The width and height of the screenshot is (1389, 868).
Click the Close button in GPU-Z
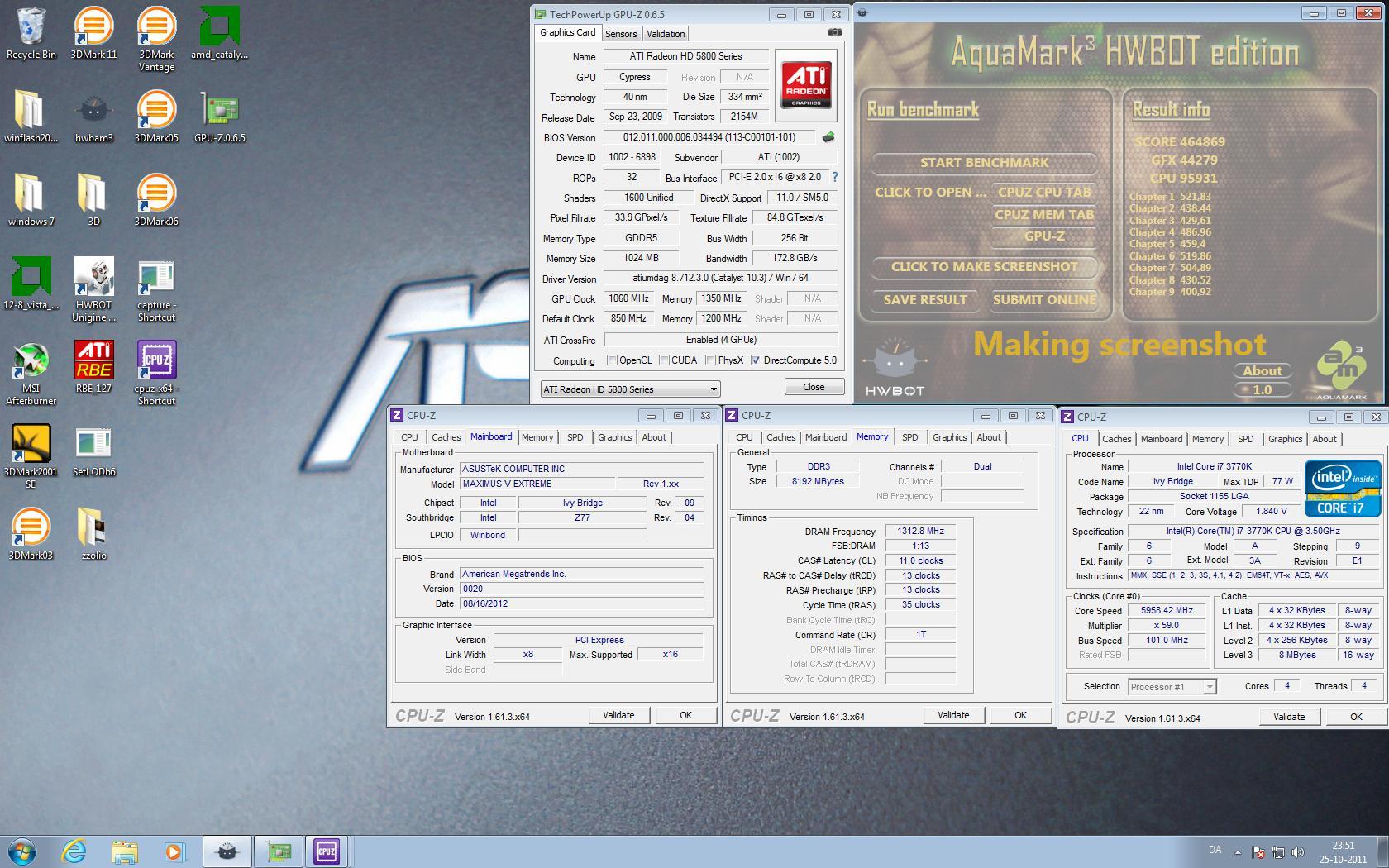pos(814,387)
